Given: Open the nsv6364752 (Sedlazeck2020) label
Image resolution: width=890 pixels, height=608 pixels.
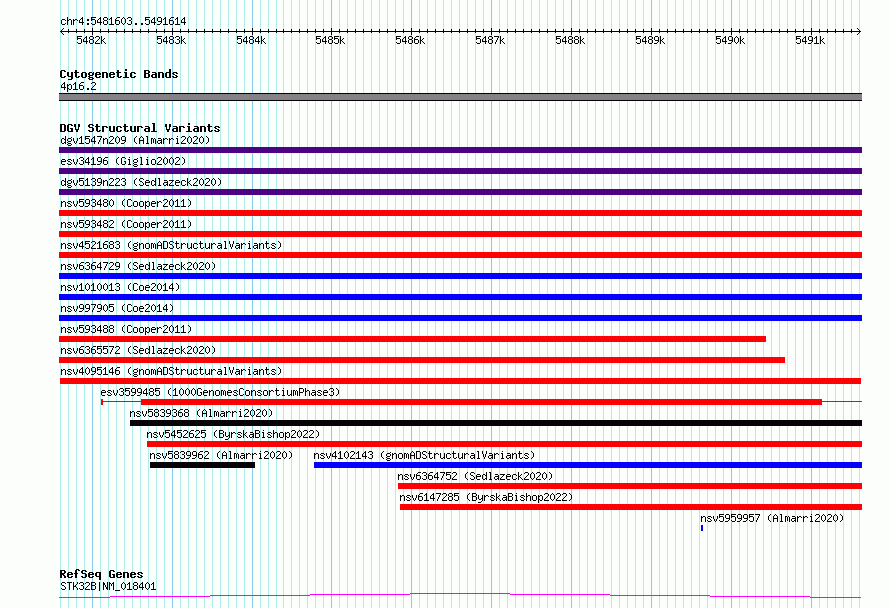Looking at the screenshot, I should 475,476.
